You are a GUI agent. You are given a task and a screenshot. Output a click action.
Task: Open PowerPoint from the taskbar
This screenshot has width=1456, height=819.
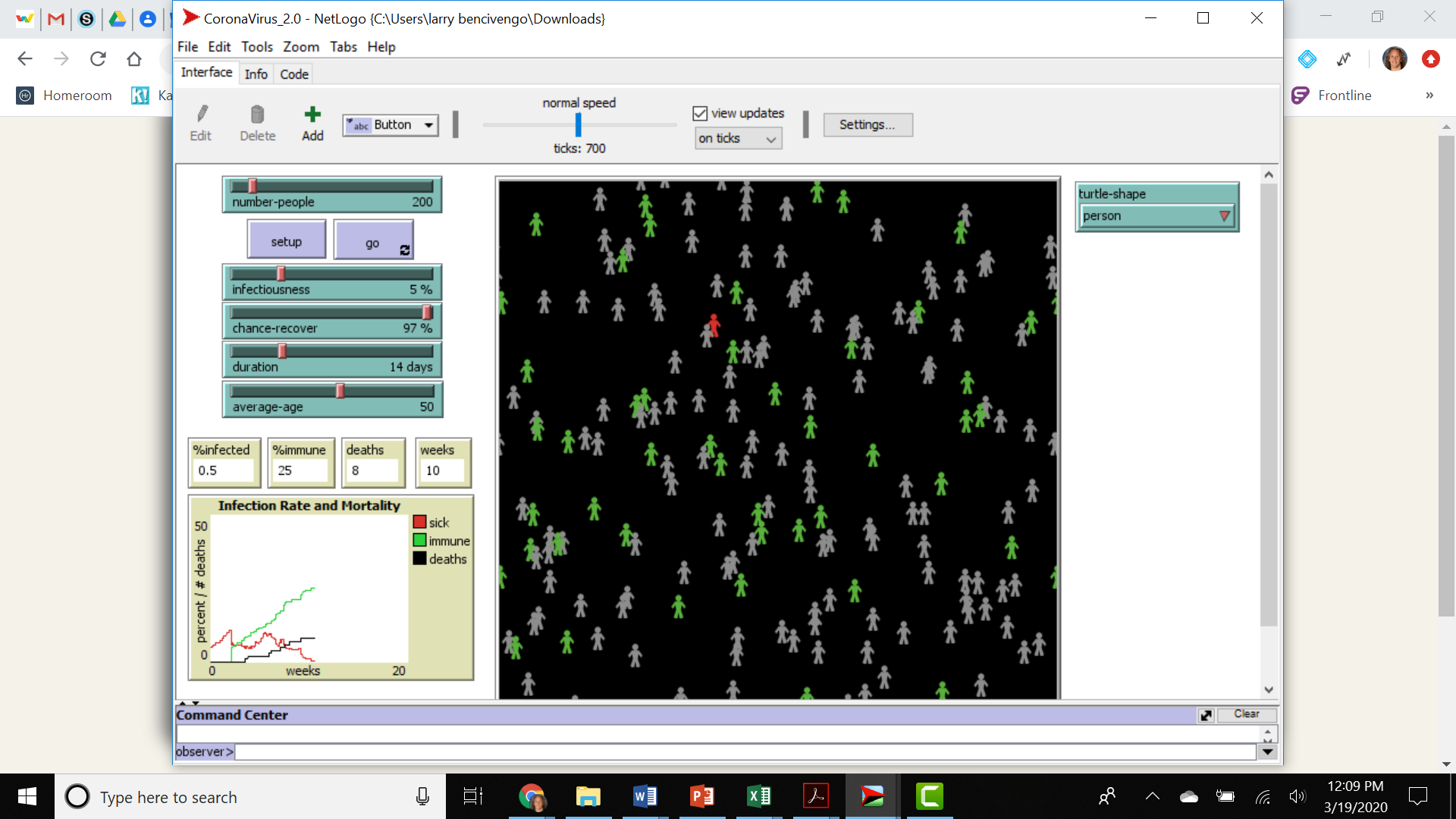point(701,796)
